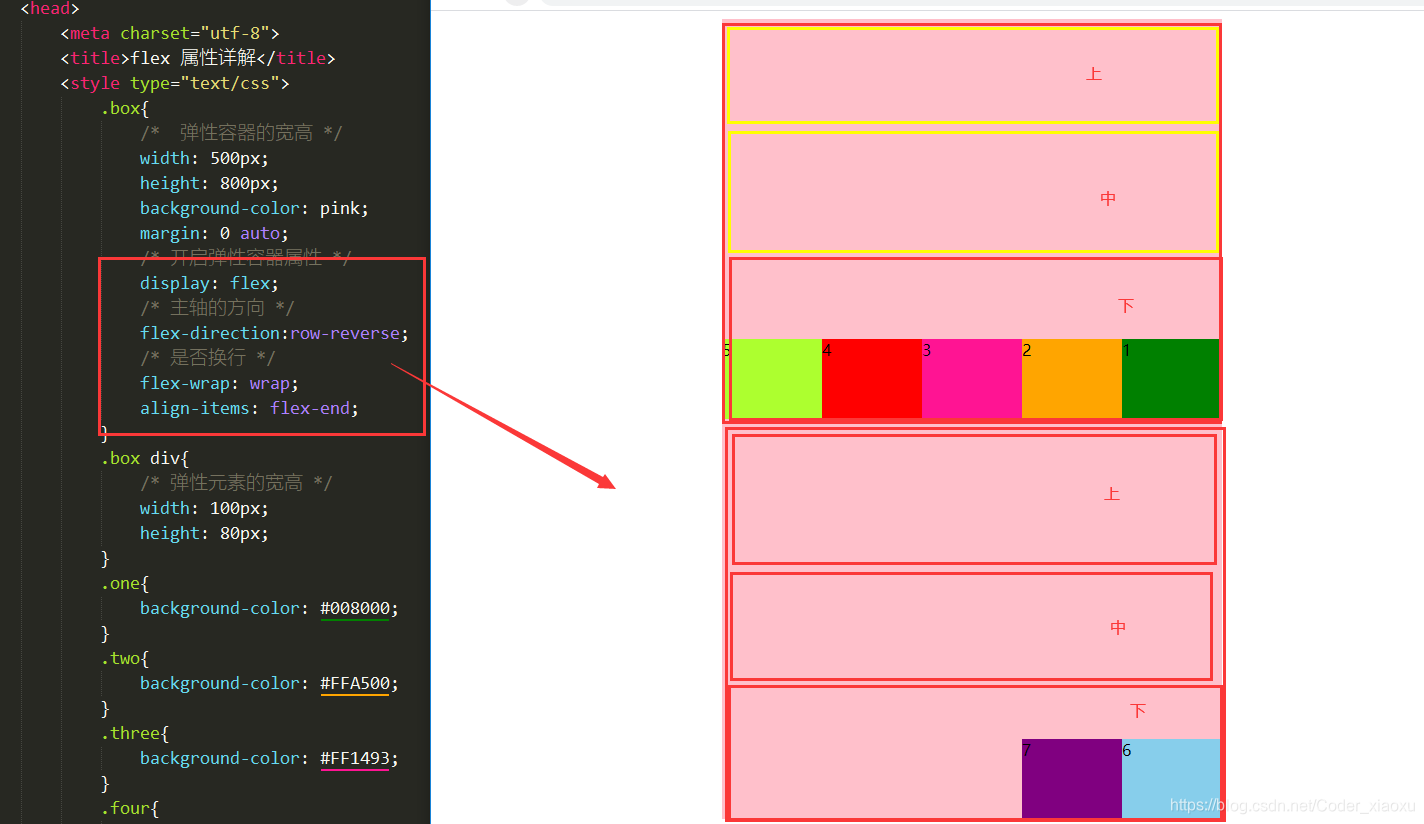Click the '.four{' selector line
The width and height of the screenshot is (1424, 824).
pyautogui.click(x=130, y=808)
